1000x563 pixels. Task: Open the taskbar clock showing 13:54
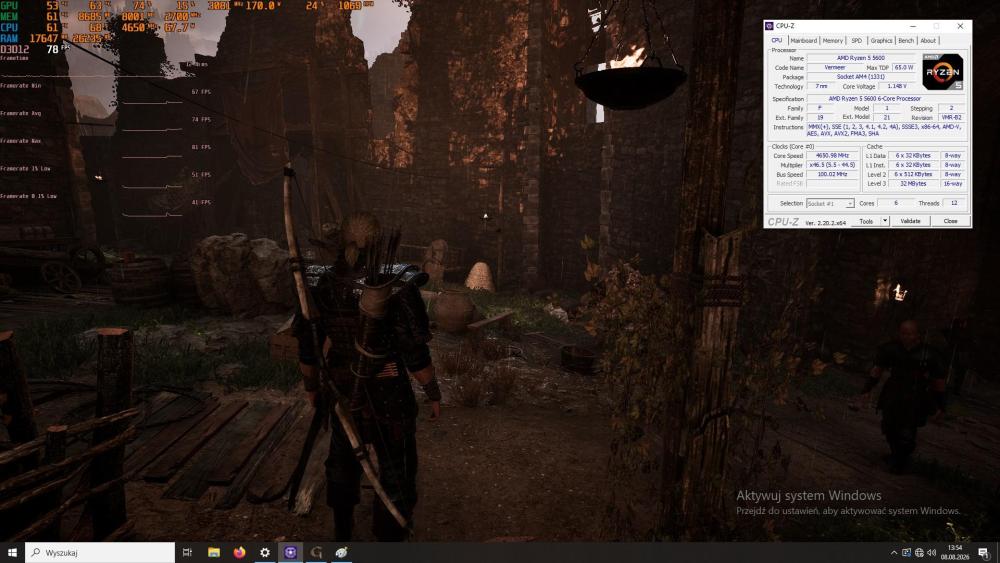[955, 552]
